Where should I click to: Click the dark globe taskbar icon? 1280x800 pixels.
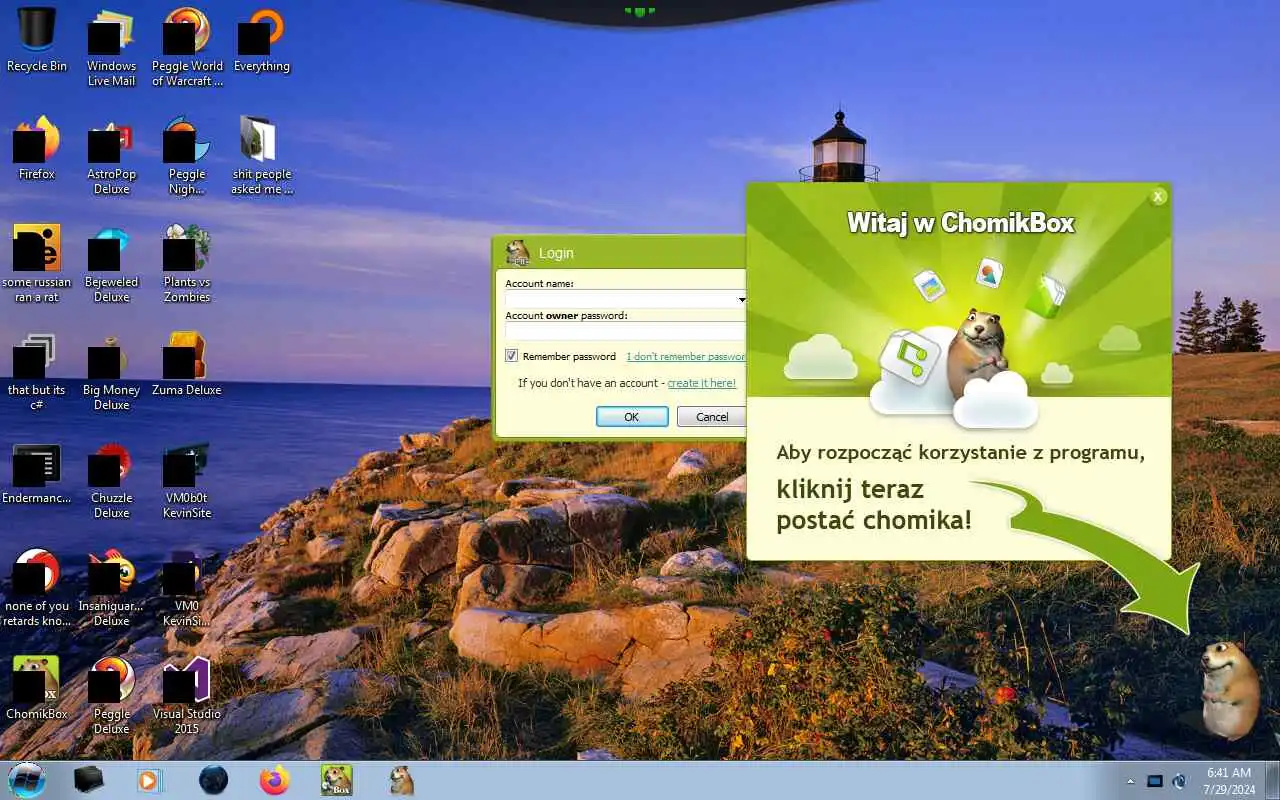[x=213, y=780]
